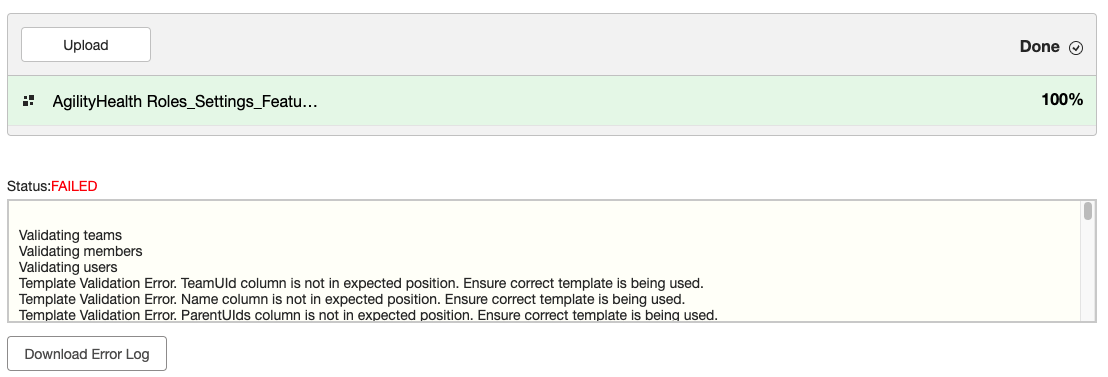
Task: Click the blank first line of error log
Action: pyautogui.click(x=546, y=219)
